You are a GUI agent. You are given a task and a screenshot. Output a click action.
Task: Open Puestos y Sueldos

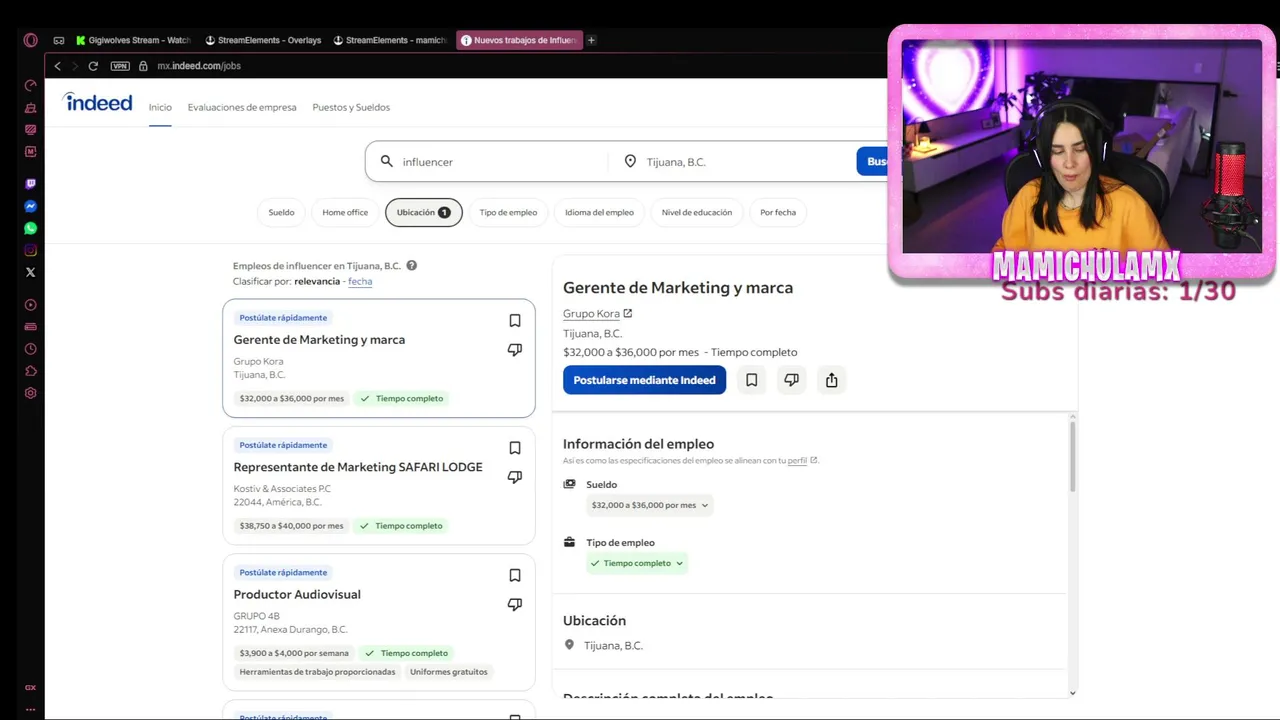point(351,107)
